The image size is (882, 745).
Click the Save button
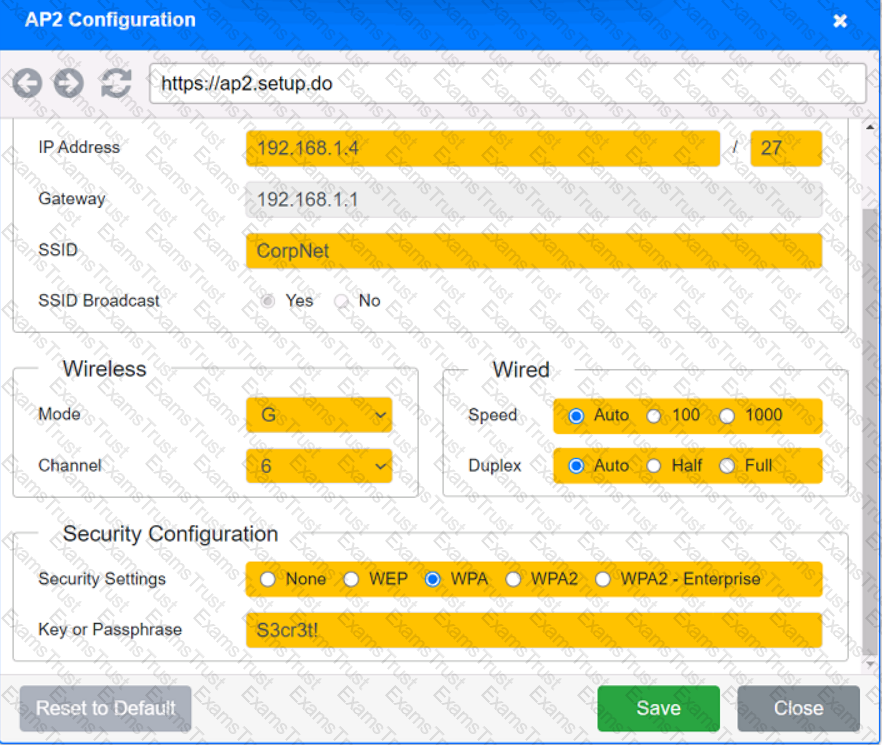658,708
